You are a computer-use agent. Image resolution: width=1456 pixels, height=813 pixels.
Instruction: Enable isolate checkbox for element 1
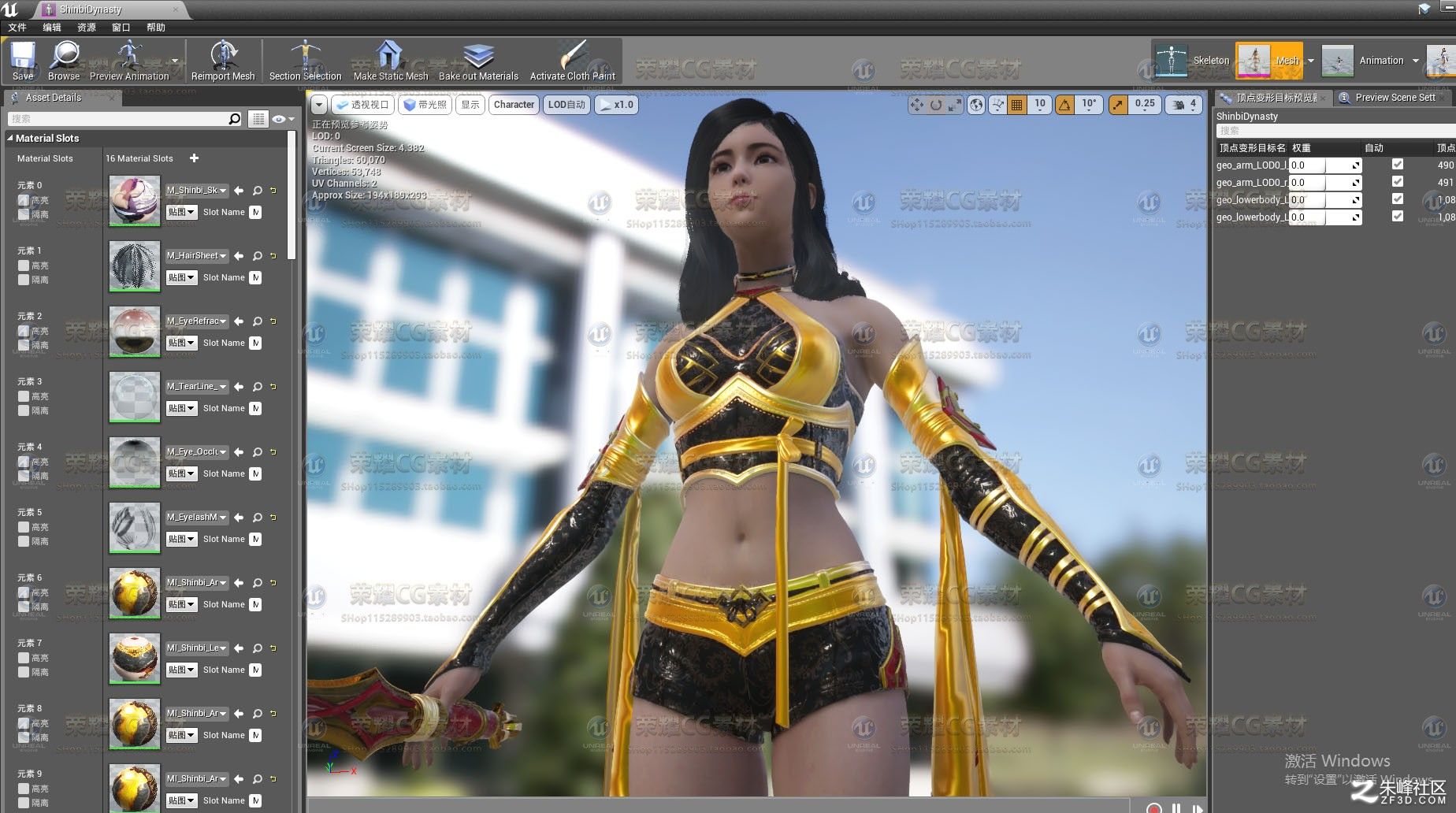[x=24, y=280]
